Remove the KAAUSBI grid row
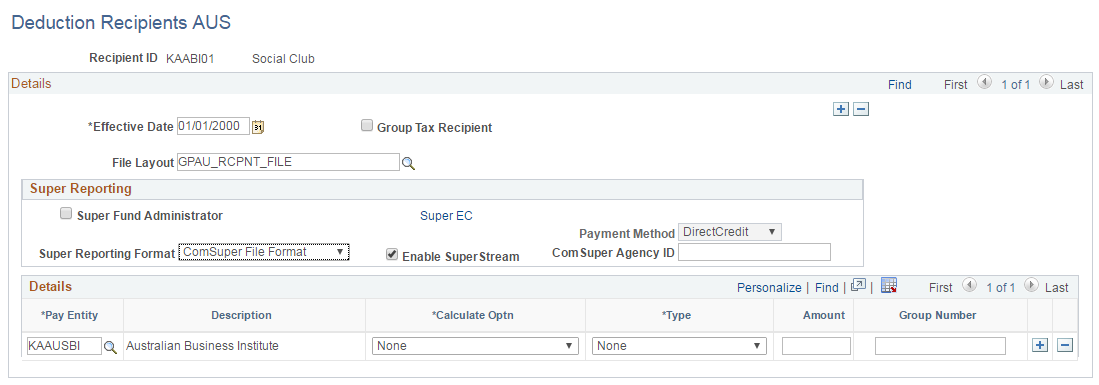The image size is (1099, 385). point(1065,345)
